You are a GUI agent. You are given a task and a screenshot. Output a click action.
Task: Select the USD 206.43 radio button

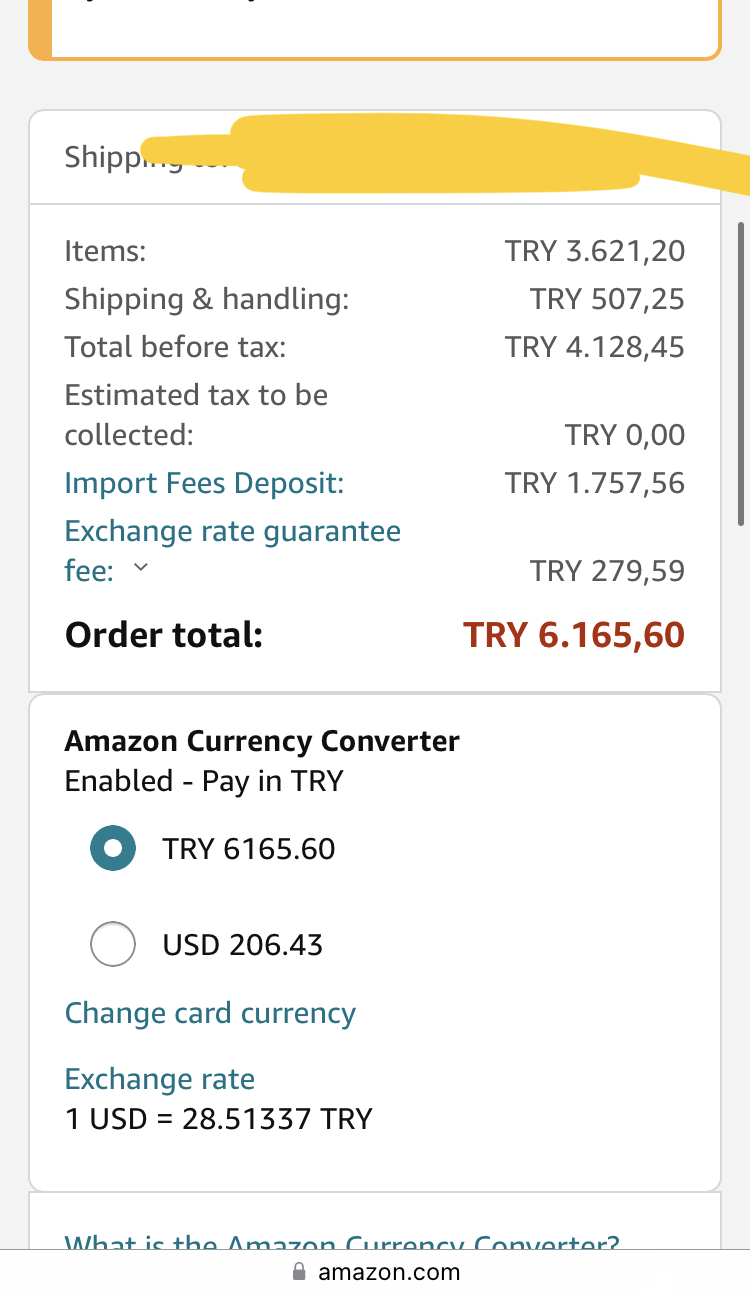113,944
